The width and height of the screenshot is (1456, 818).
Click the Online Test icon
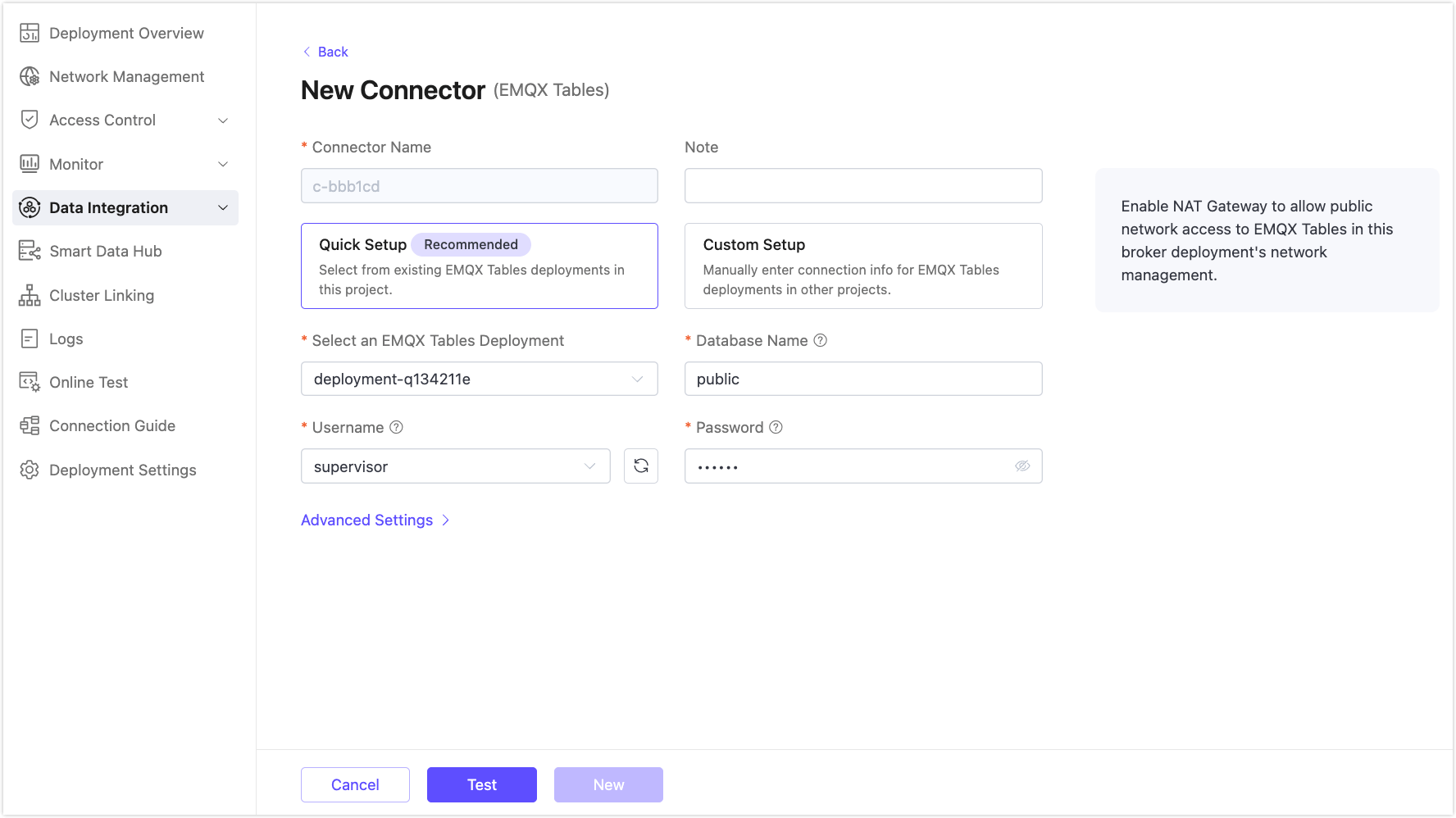coord(30,382)
